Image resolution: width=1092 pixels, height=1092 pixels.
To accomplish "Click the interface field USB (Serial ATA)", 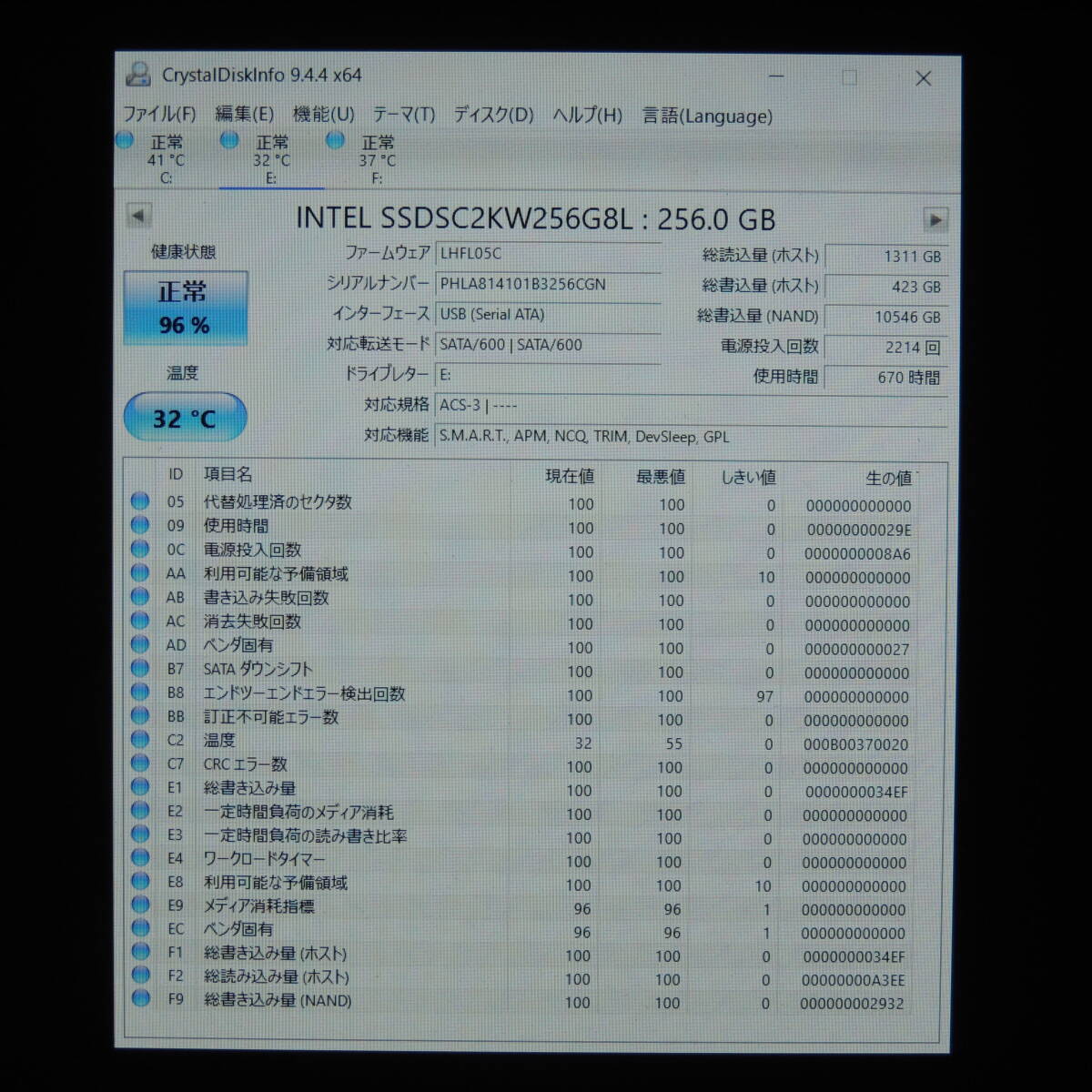I will (549, 314).
